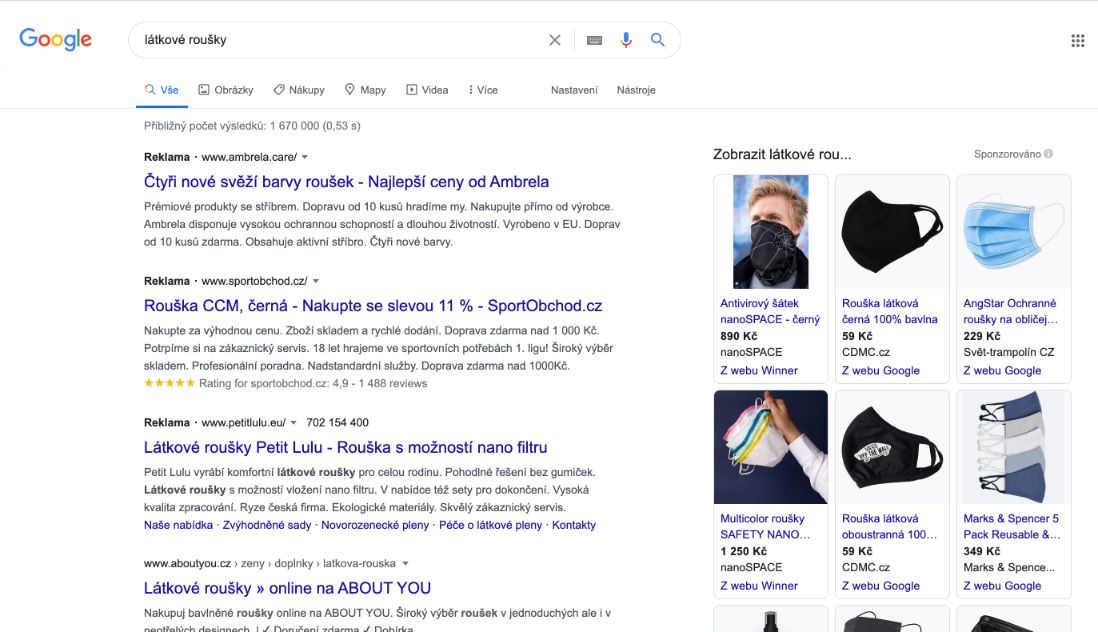Viewport: 1098px width, 632px height.
Task: Click Antivirový šátek nanoSPACE - černý title
Action: point(770,311)
